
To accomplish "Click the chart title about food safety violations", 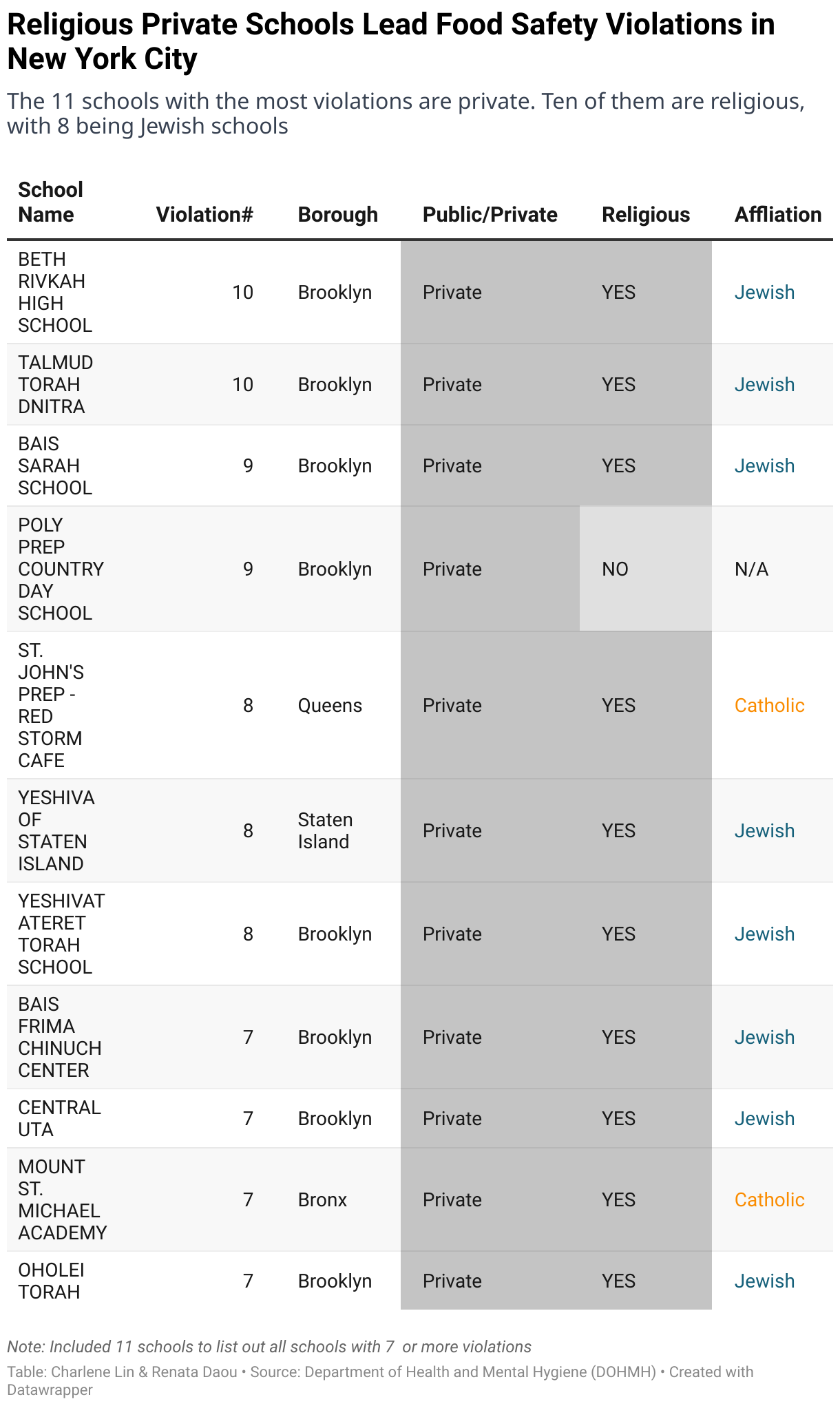I will pos(390,41).
